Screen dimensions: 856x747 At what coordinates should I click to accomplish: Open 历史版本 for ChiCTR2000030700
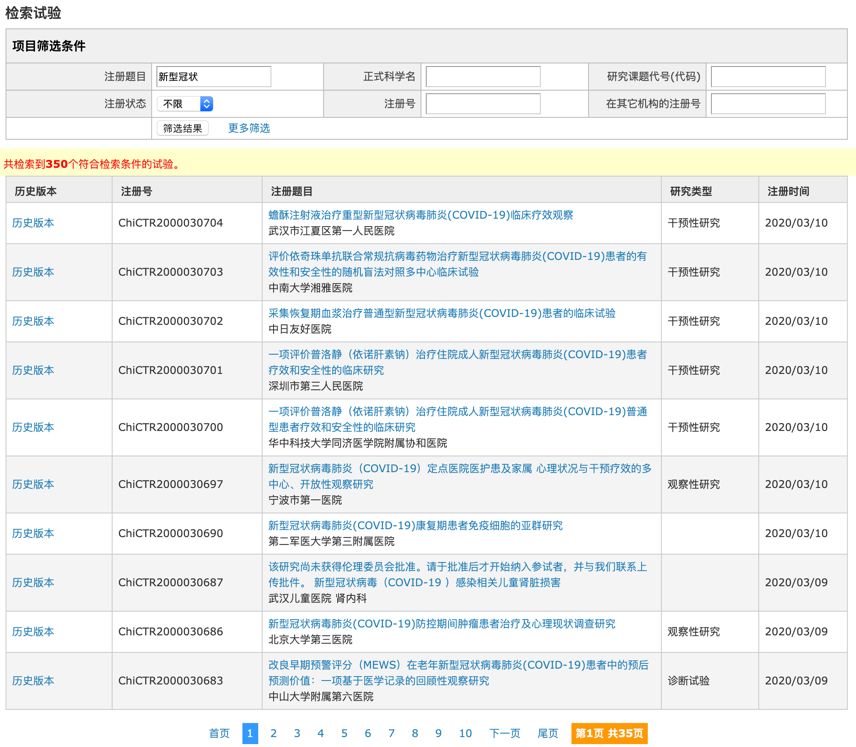click(x=33, y=427)
